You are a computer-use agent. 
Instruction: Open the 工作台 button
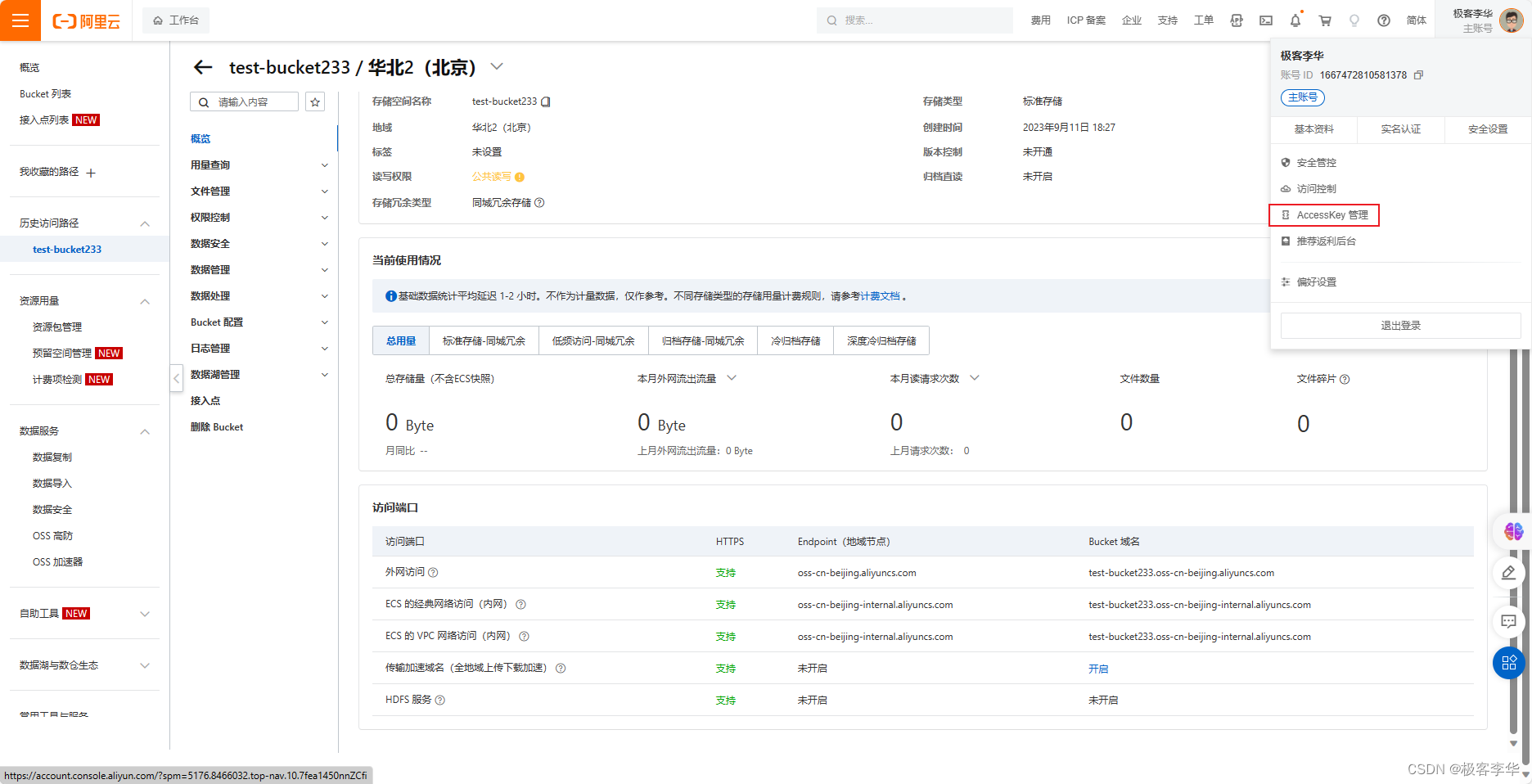[x=176, y=20]
